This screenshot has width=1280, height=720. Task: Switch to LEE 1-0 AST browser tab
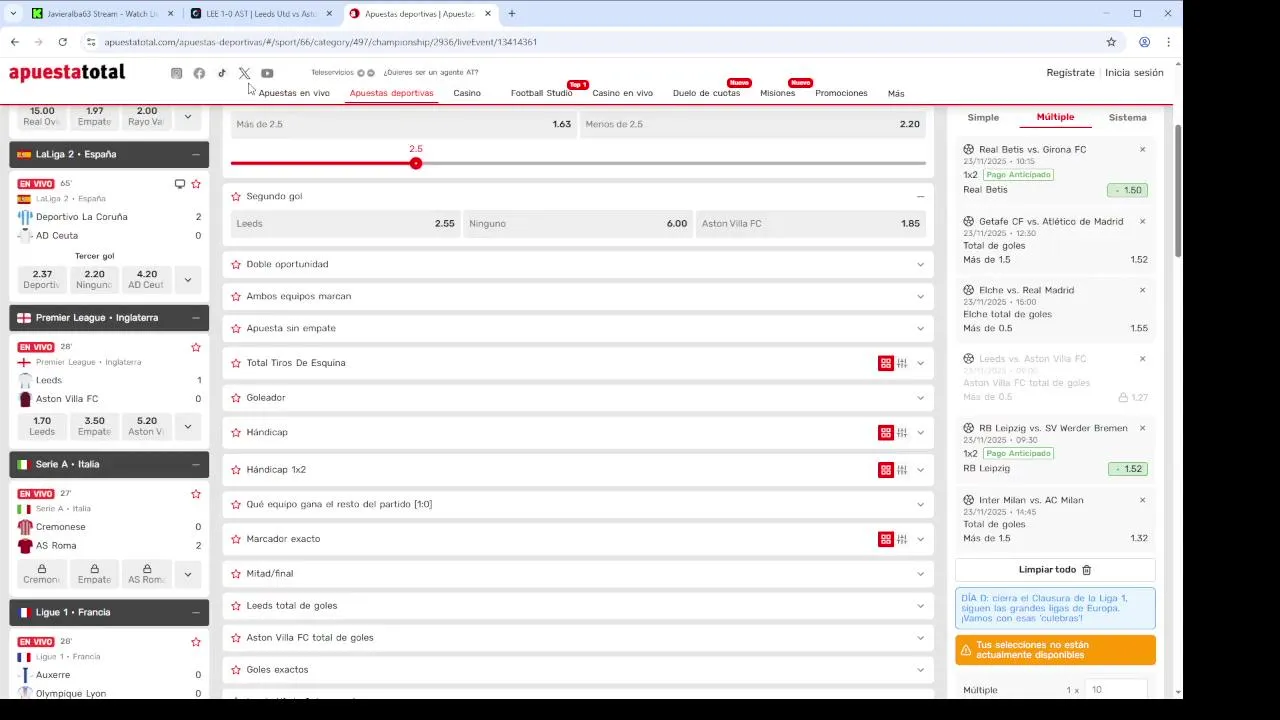point(262,14)
